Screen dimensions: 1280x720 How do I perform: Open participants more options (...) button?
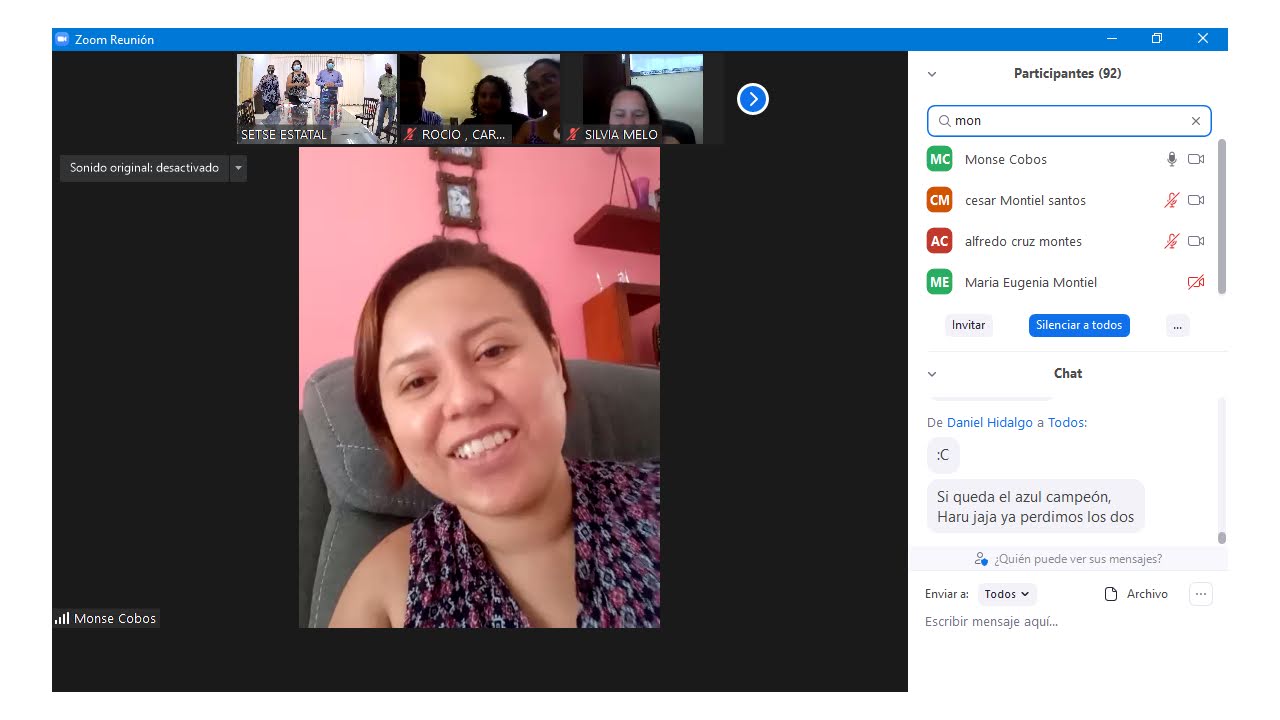pos(1177,325)
